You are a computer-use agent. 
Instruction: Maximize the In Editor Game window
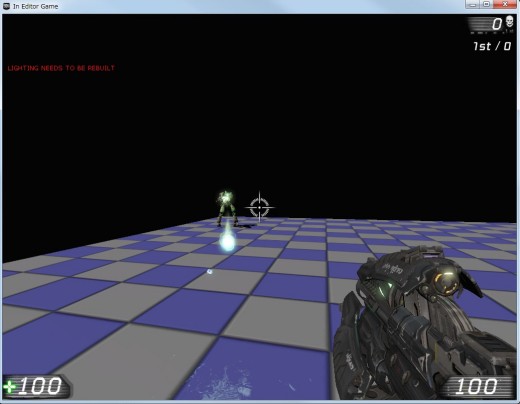[x=486, y=4]
